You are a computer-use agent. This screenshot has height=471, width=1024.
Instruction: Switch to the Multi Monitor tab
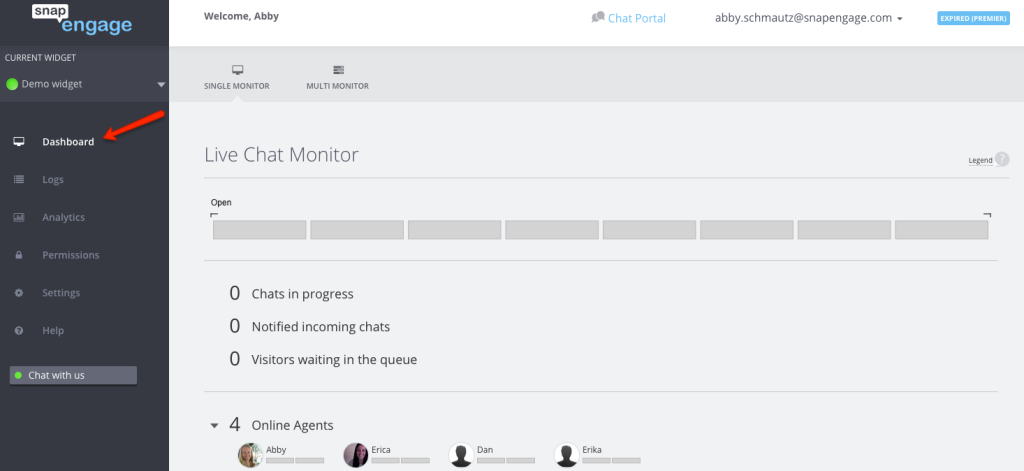pyautogui.click(x=338, y=78)
